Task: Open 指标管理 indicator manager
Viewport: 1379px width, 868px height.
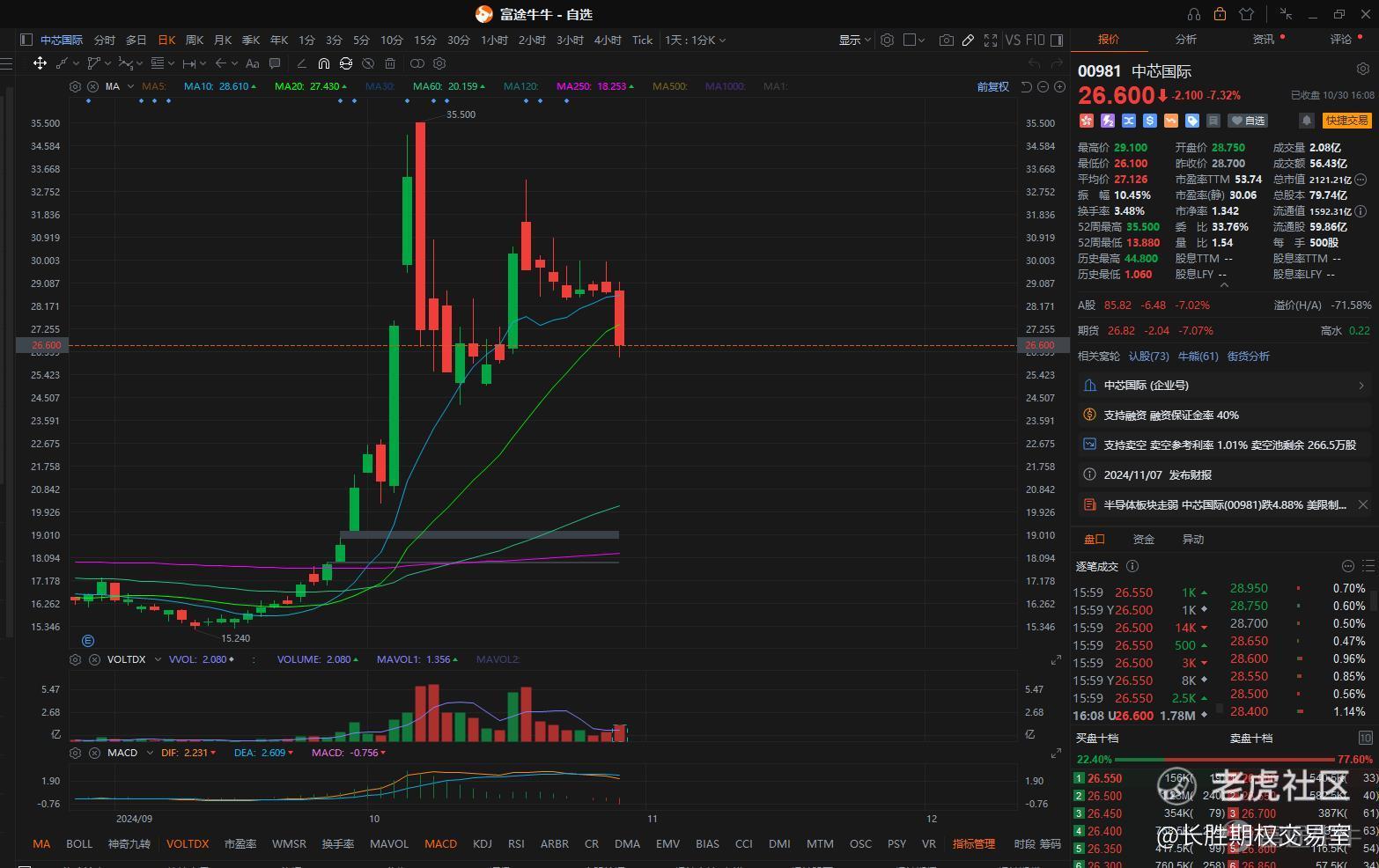Action: tap(974, 843)
